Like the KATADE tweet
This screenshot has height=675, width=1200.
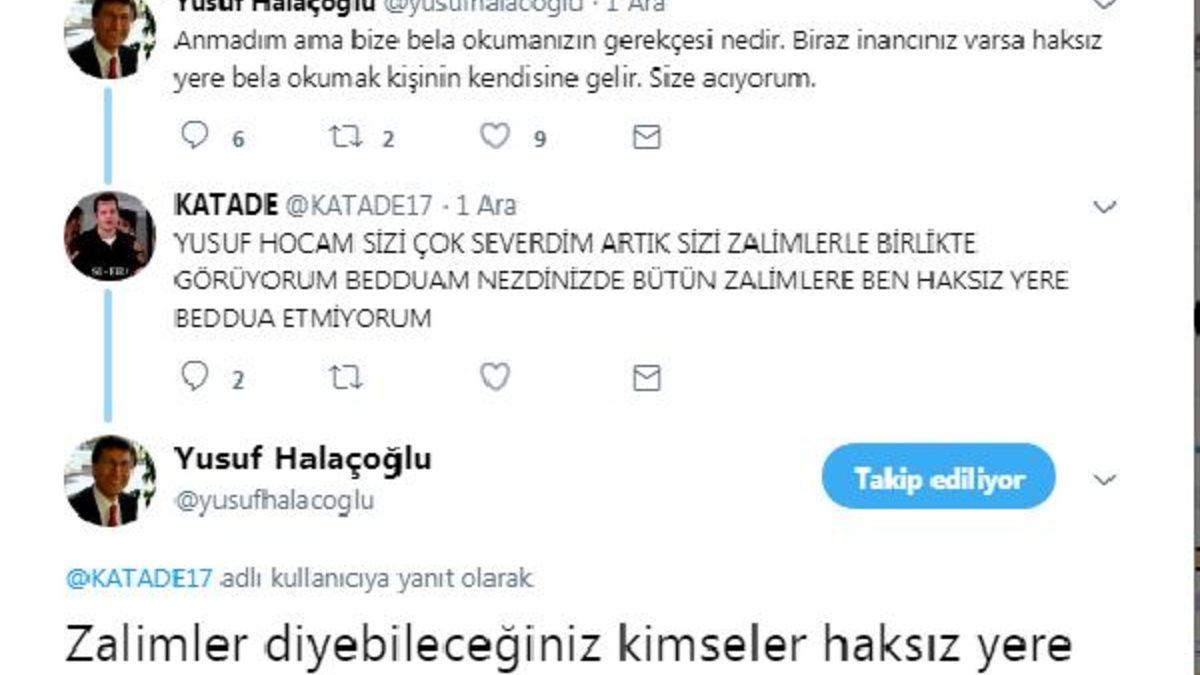[x=495, y=376]
